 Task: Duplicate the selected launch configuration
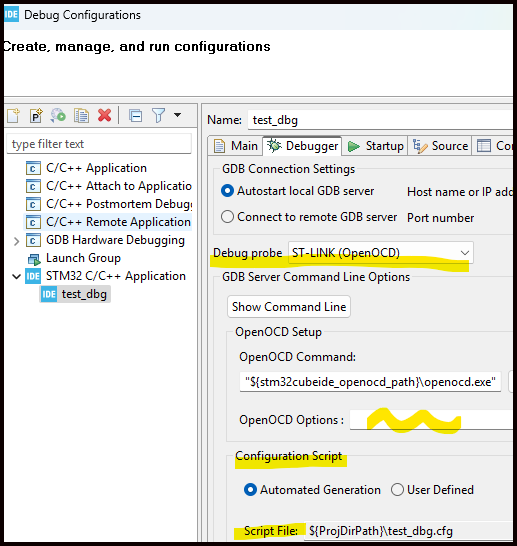click(x=81, y=115)
